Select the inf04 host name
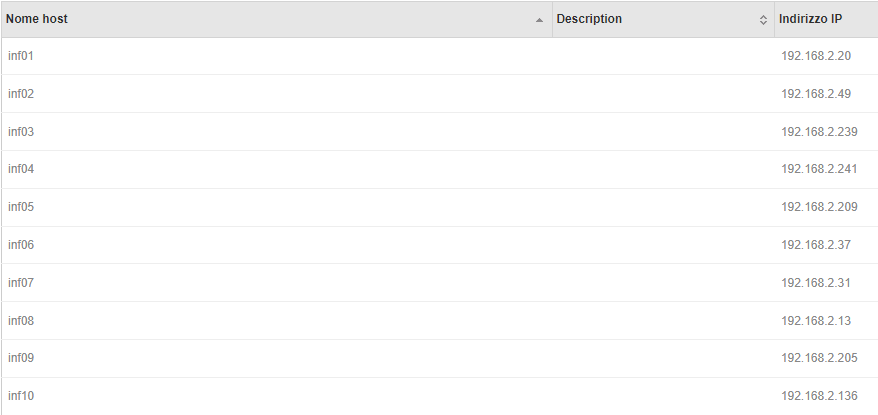Viewport: 878px width, 415px height. pos(21,169)
